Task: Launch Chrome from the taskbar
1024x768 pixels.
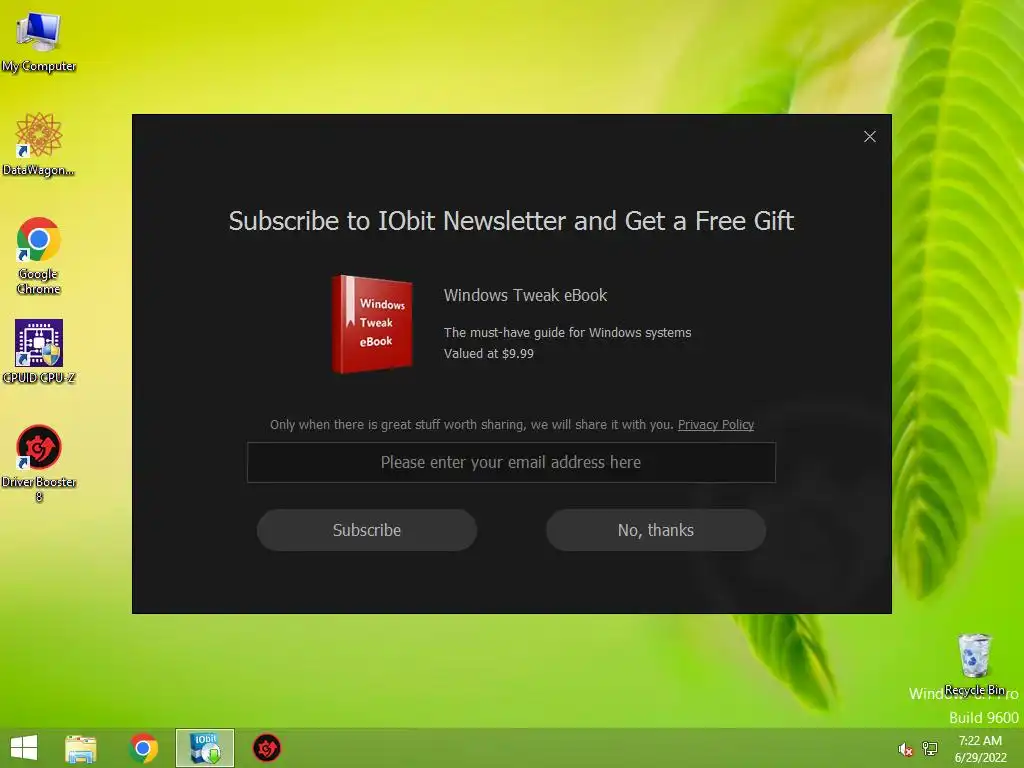Action: click(143, 748)
